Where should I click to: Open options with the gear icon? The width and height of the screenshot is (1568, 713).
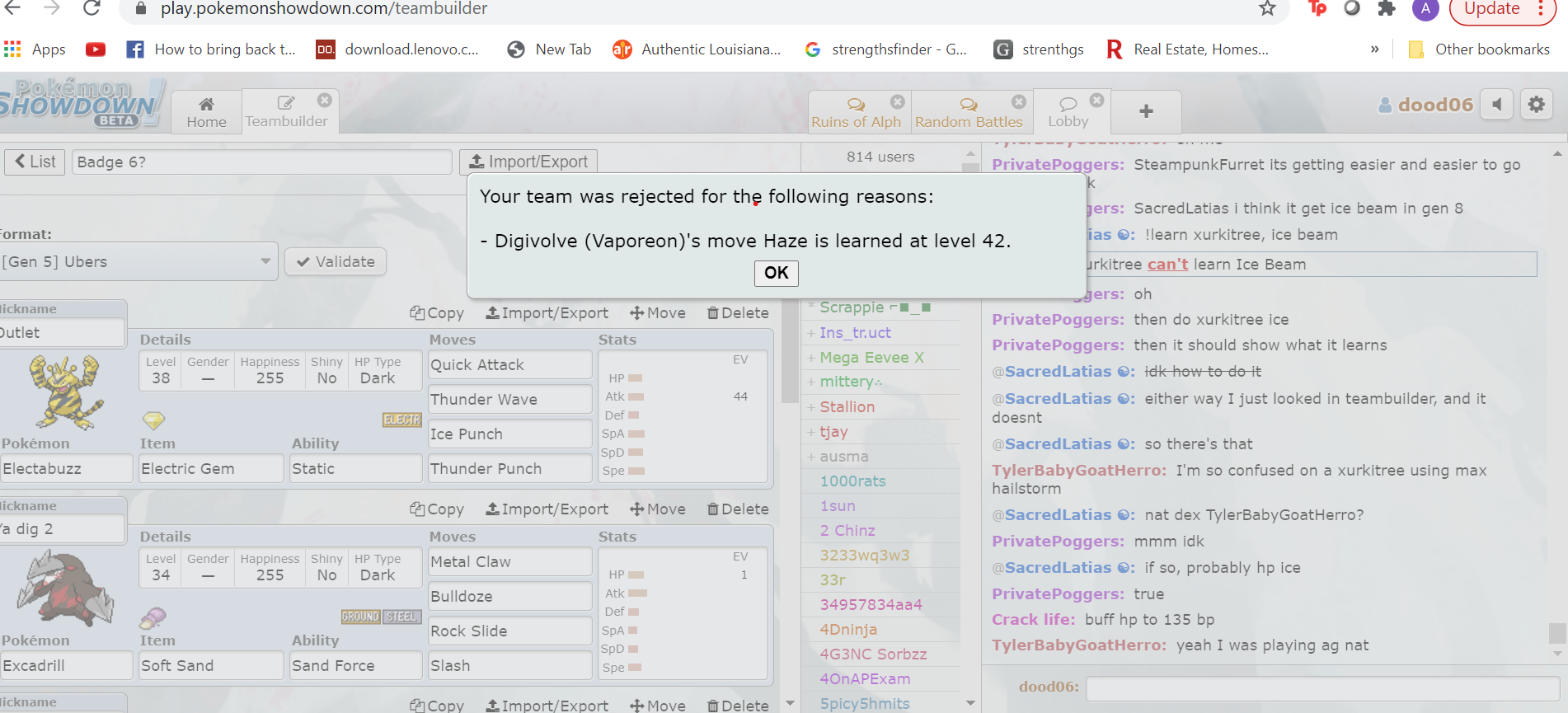click(1537, 105)
